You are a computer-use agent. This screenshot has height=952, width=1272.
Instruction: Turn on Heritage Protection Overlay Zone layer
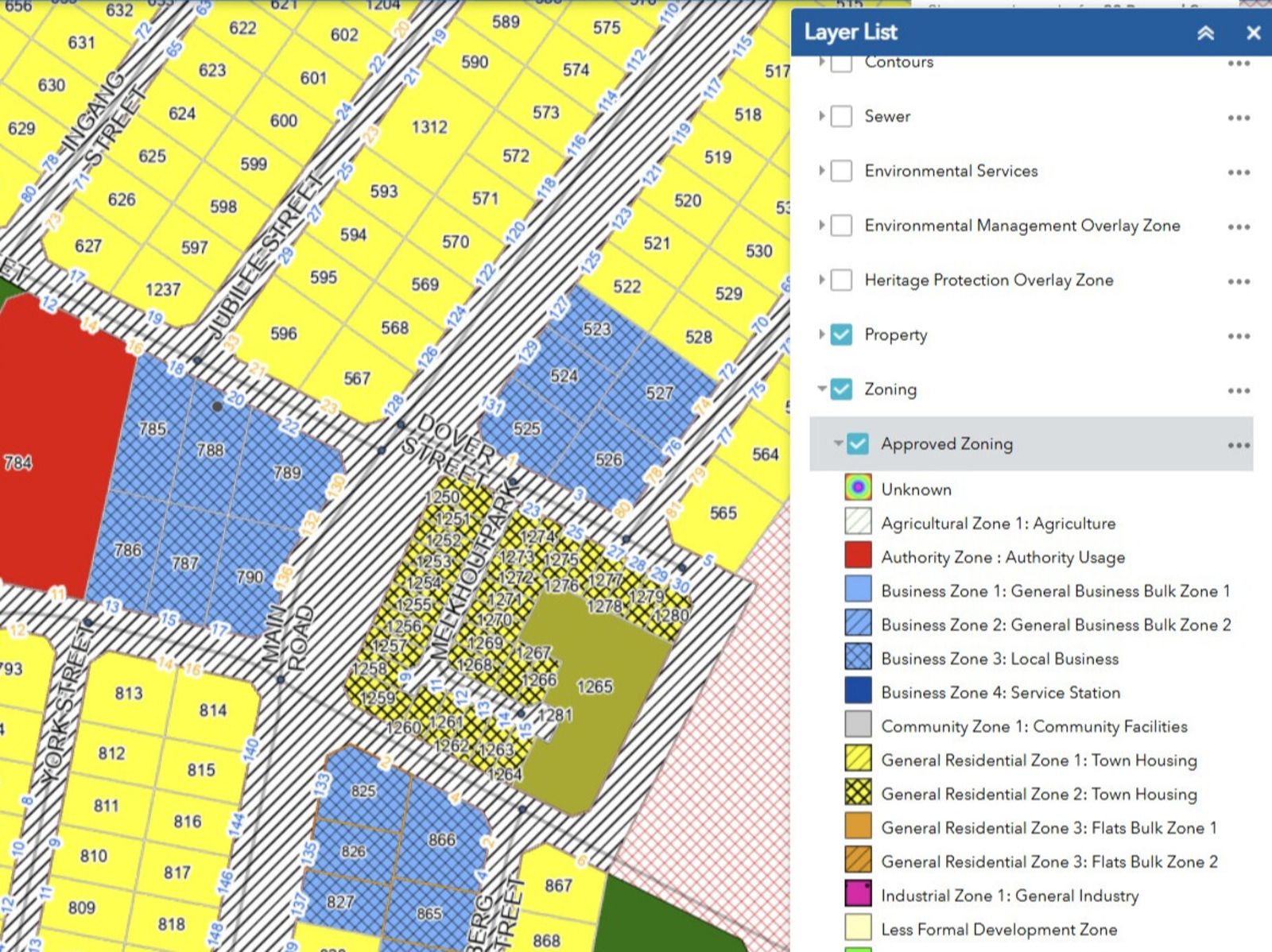841,281
